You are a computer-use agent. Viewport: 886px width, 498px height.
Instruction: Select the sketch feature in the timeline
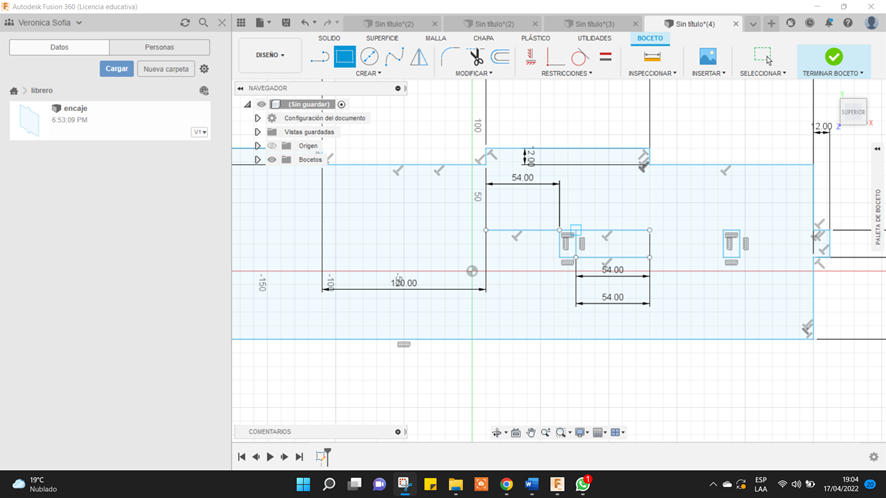click(x=321, y=457)
